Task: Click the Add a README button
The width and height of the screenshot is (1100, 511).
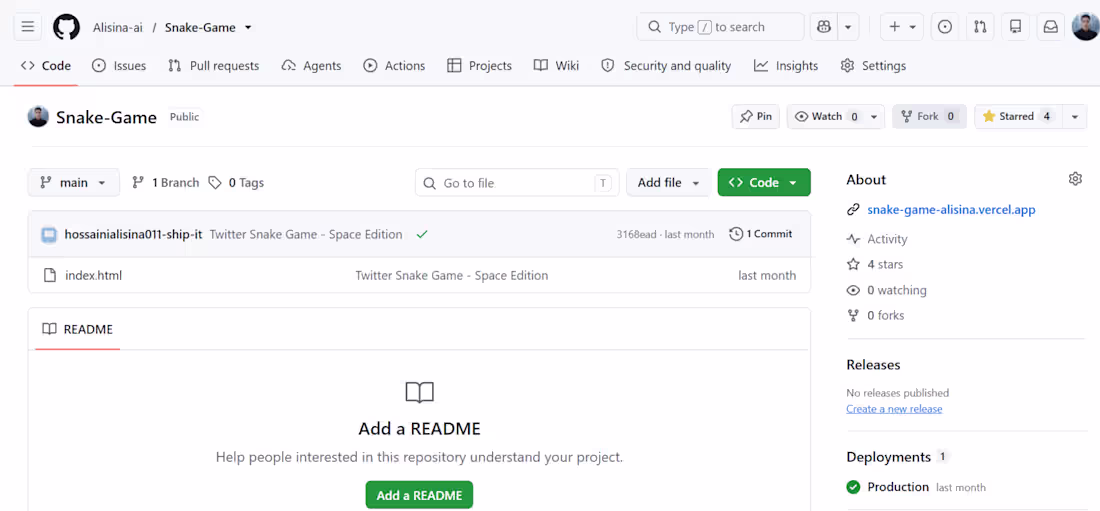Action: (420, 495)
